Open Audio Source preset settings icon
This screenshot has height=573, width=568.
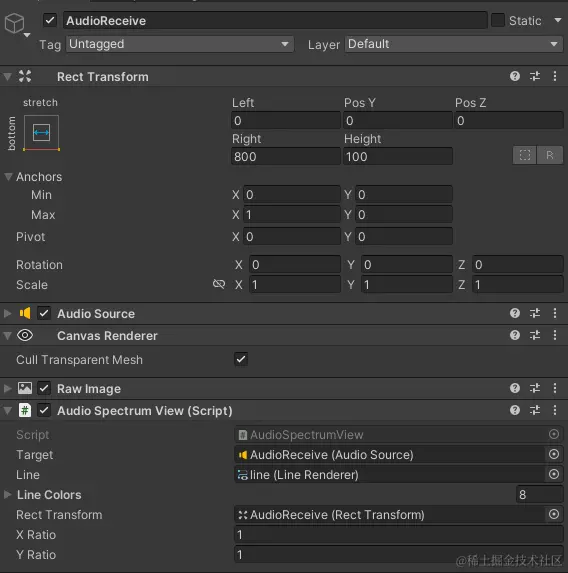tap(535, 313)
